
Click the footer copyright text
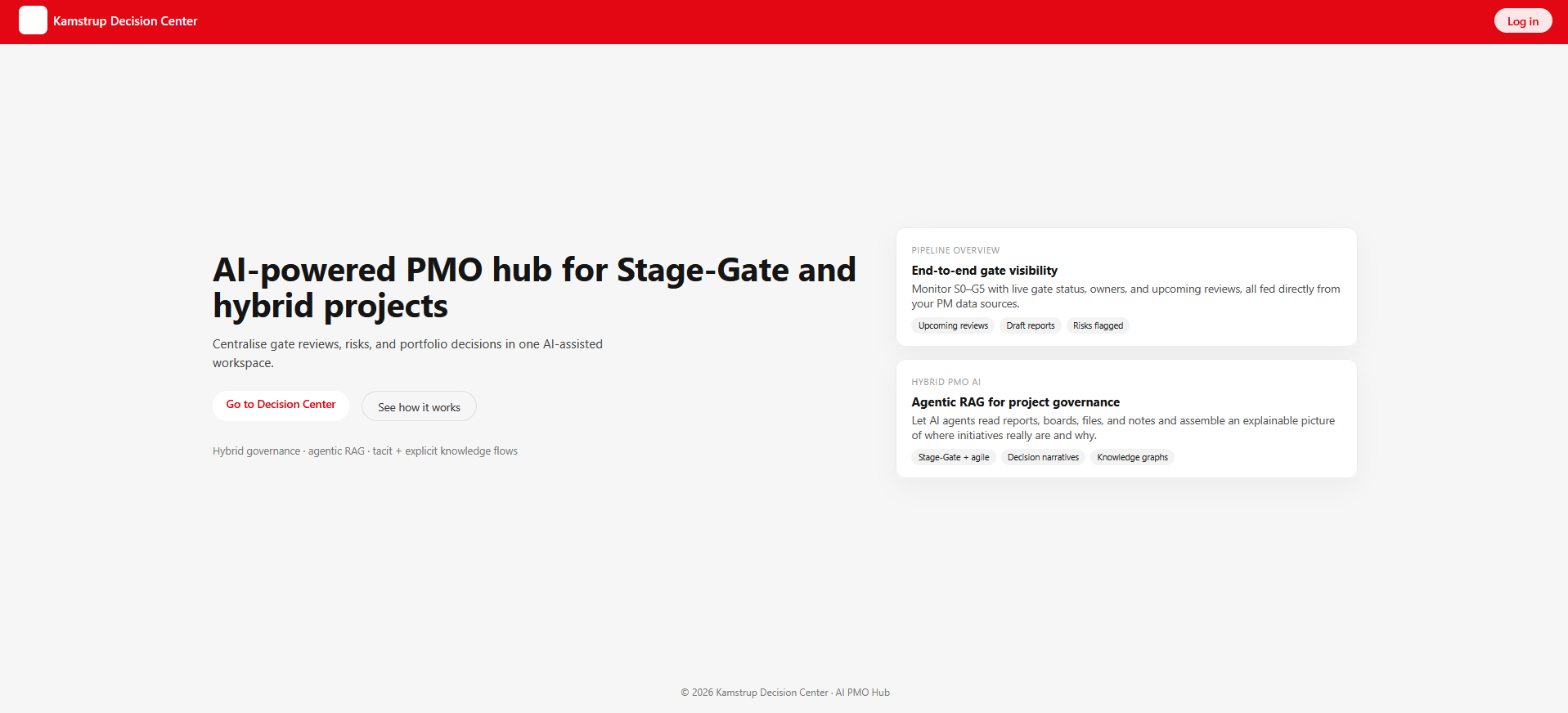[x=784, y=693]
